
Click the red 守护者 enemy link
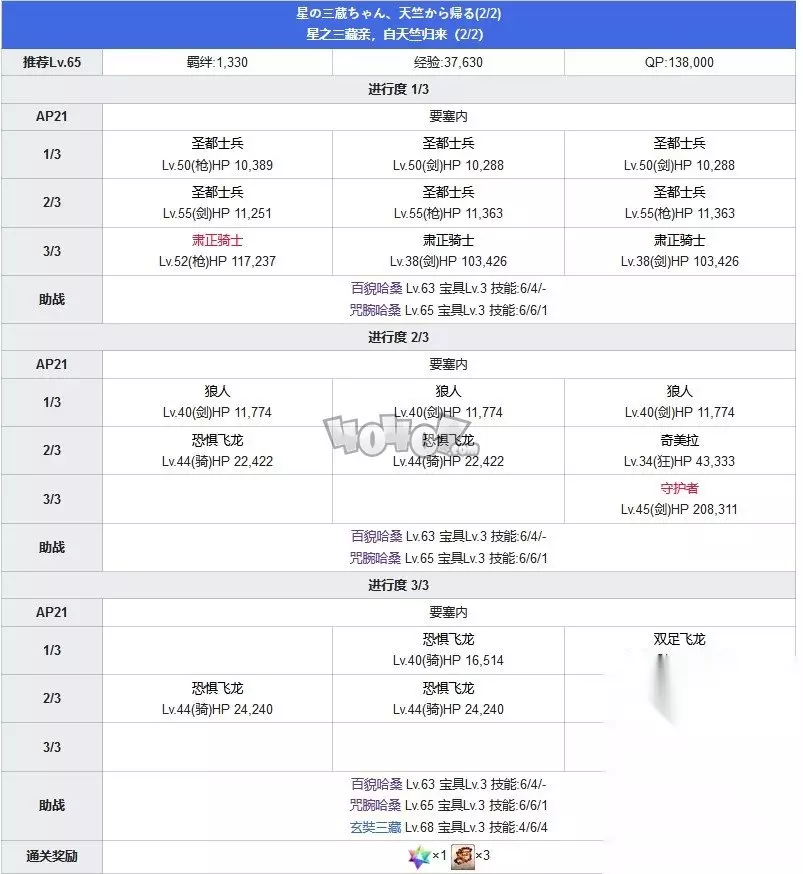click(678, 488)
